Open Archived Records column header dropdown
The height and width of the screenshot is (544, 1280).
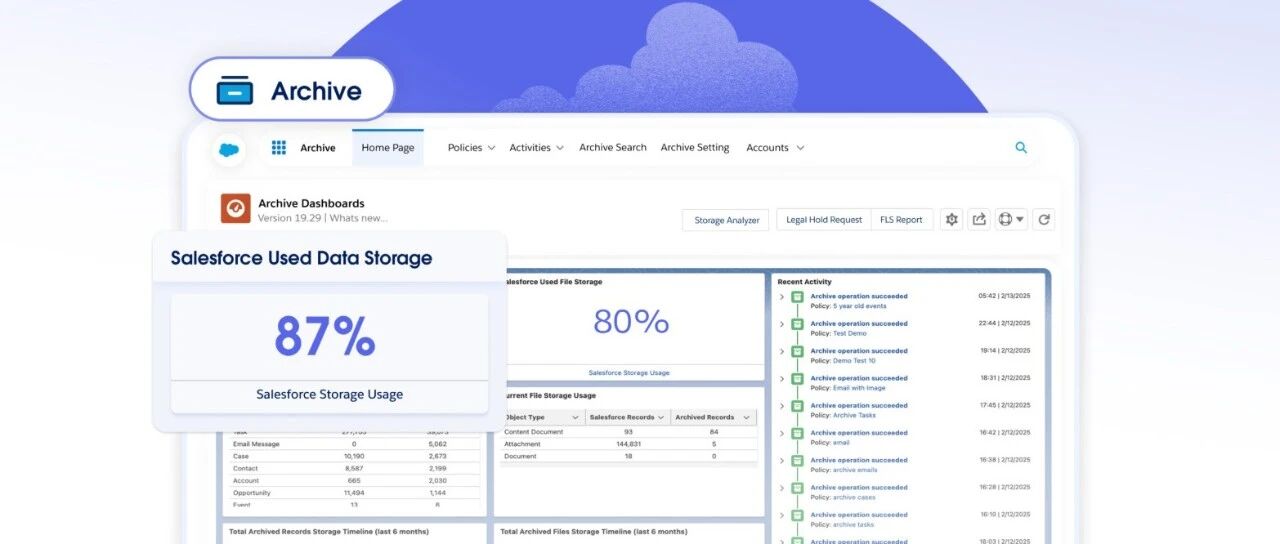pos(748,417)
